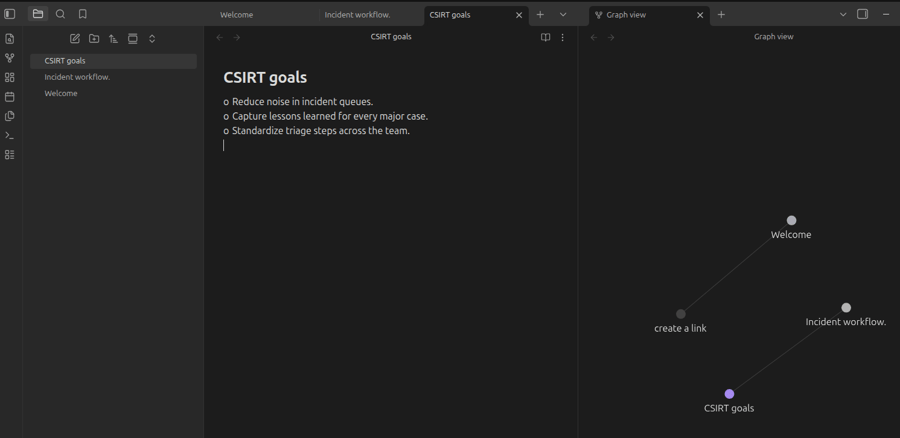
Task: Click the line 'Reduce noise in incident queues.'
Action: point(302,102)
